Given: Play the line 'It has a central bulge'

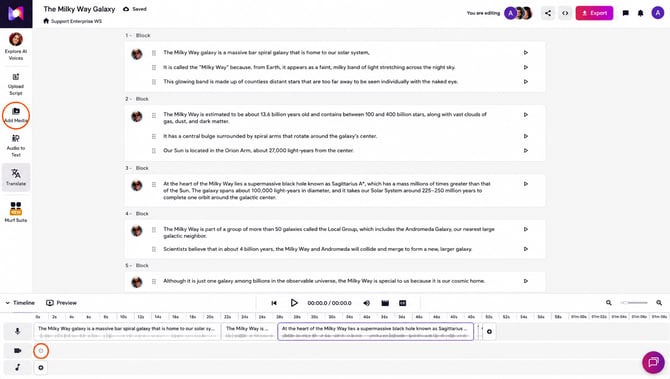Looking at the screenshot, I should (x=526, y=136).
